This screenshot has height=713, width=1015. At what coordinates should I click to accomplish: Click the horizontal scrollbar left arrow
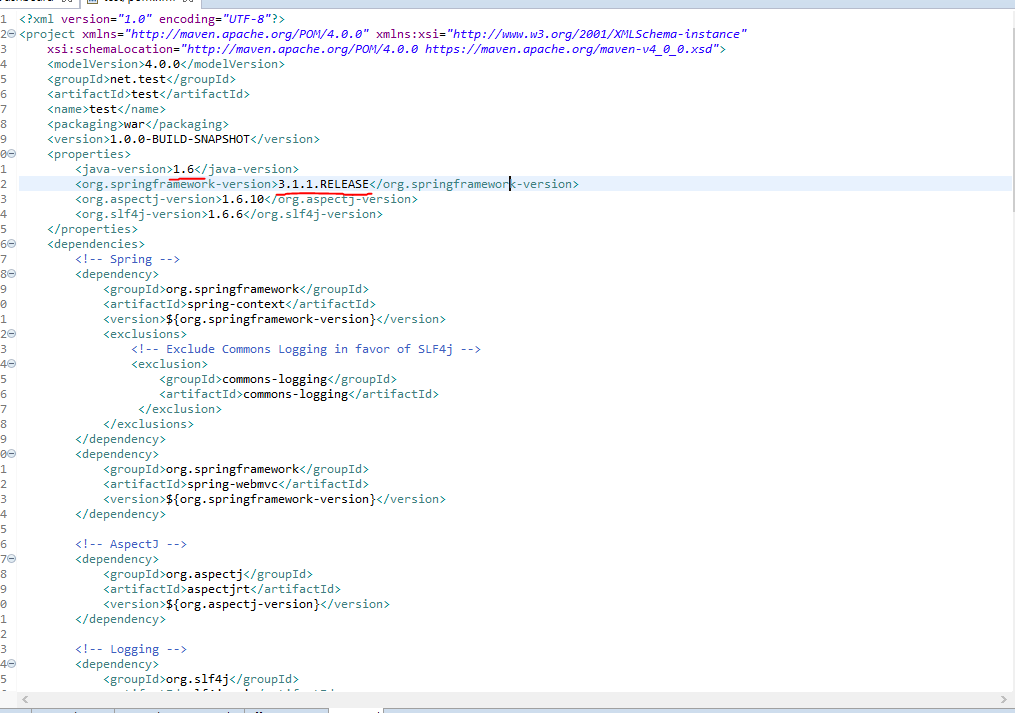[25, 699]
